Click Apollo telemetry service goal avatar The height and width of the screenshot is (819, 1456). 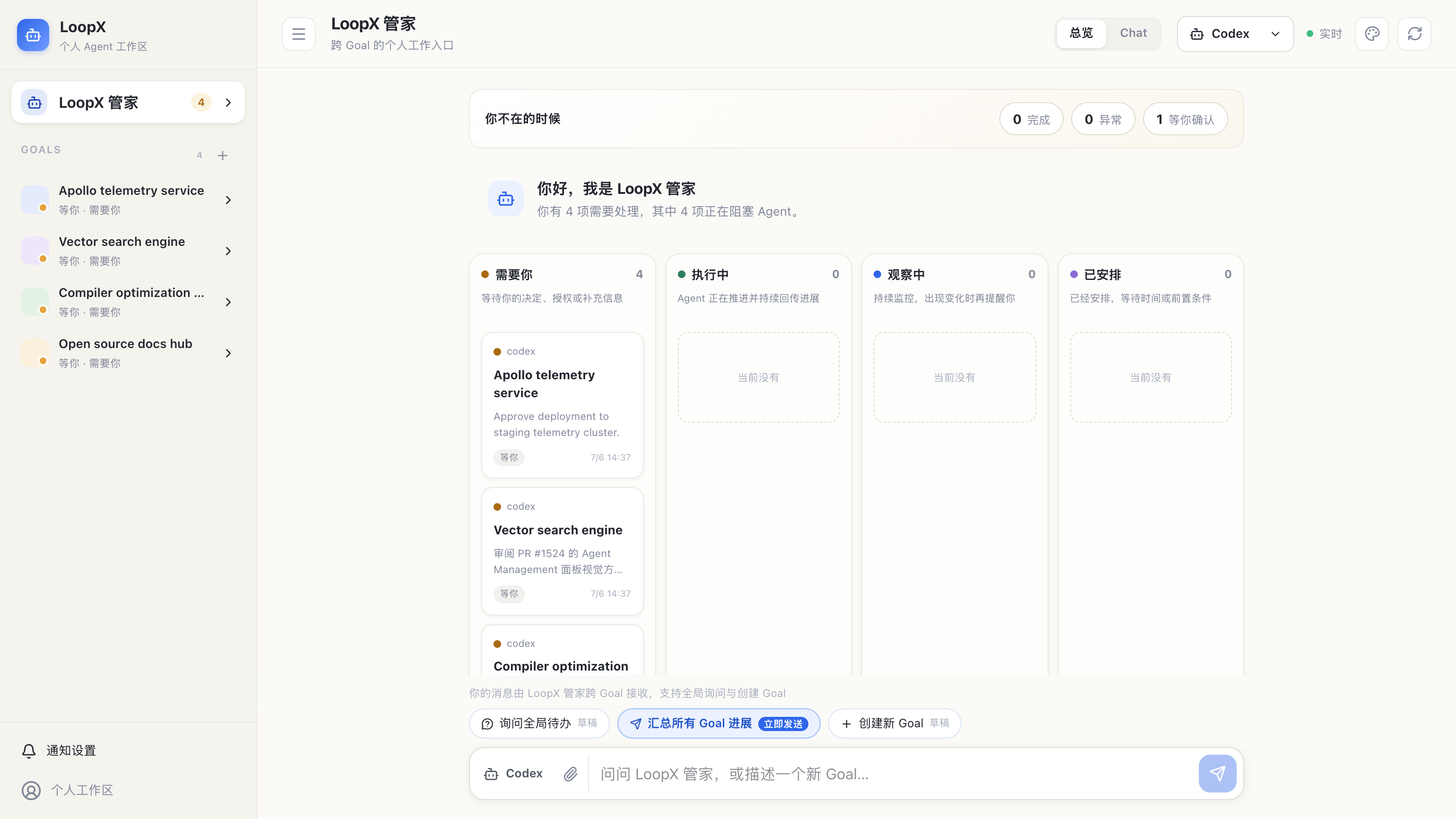(x=35, y=200)
